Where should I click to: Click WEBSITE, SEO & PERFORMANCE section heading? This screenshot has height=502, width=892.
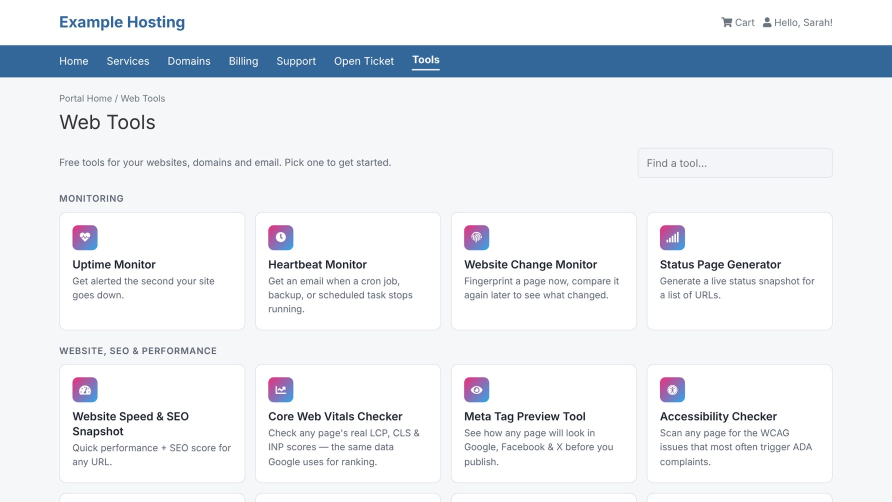tap(138, 351)
